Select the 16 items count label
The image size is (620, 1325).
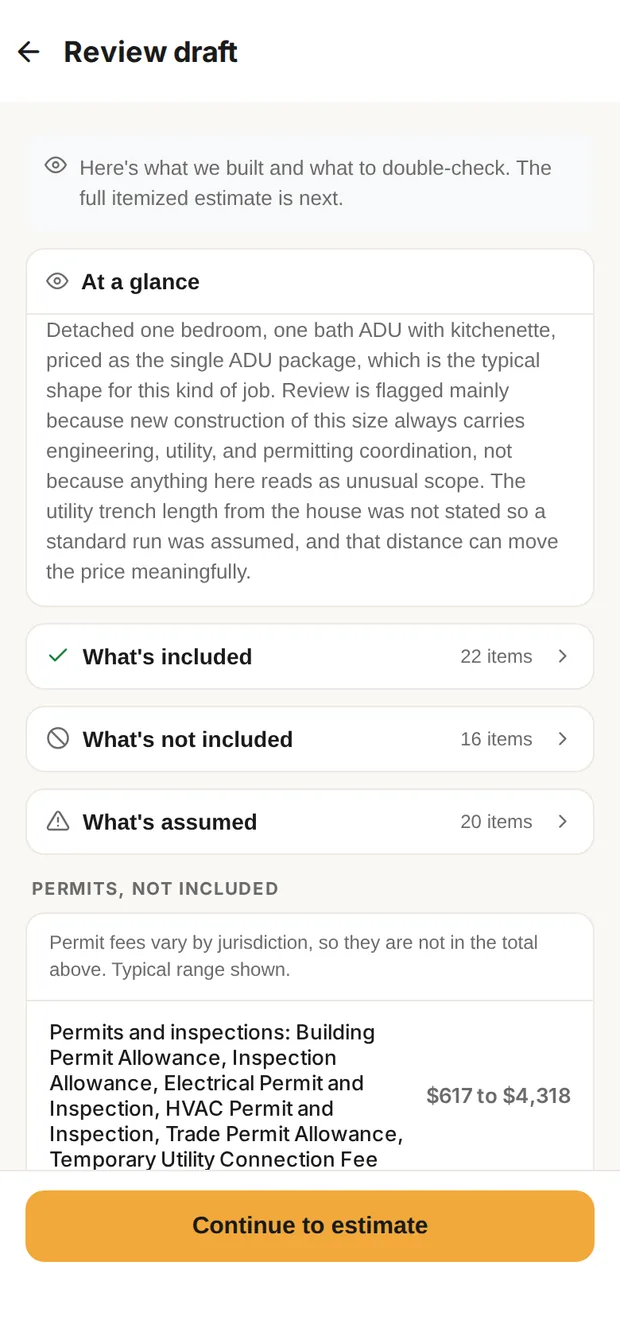(x=496, y=739)
